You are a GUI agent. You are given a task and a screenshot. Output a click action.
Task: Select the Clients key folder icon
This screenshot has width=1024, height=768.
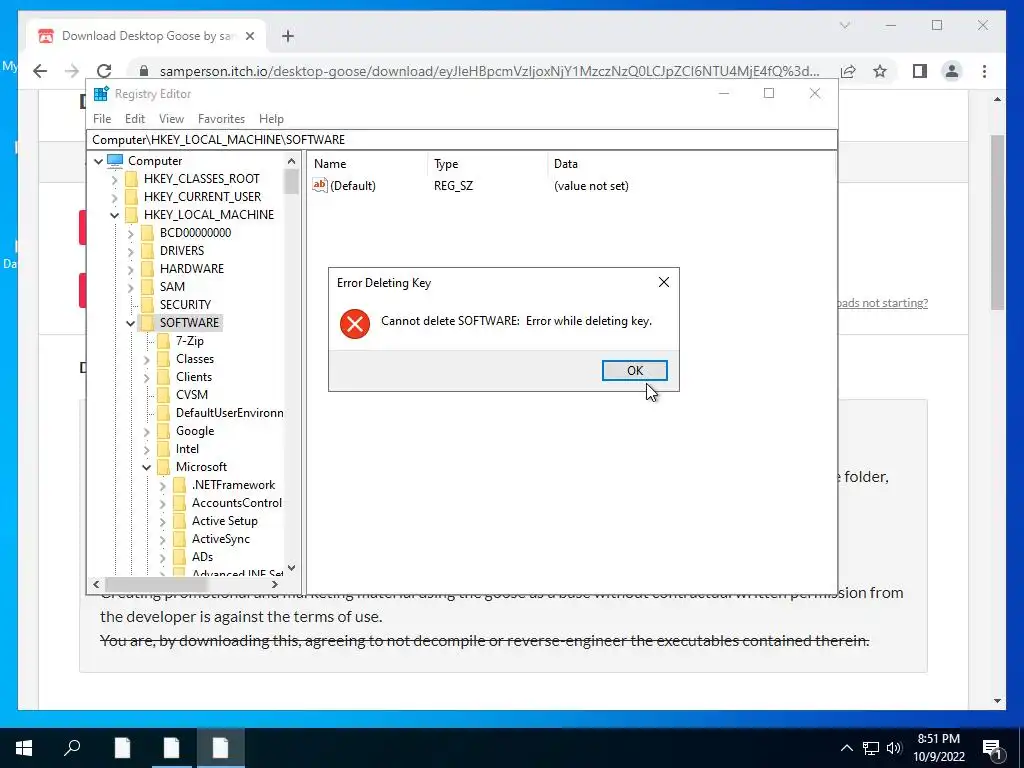pyautogui.click(x=163, y=377)
